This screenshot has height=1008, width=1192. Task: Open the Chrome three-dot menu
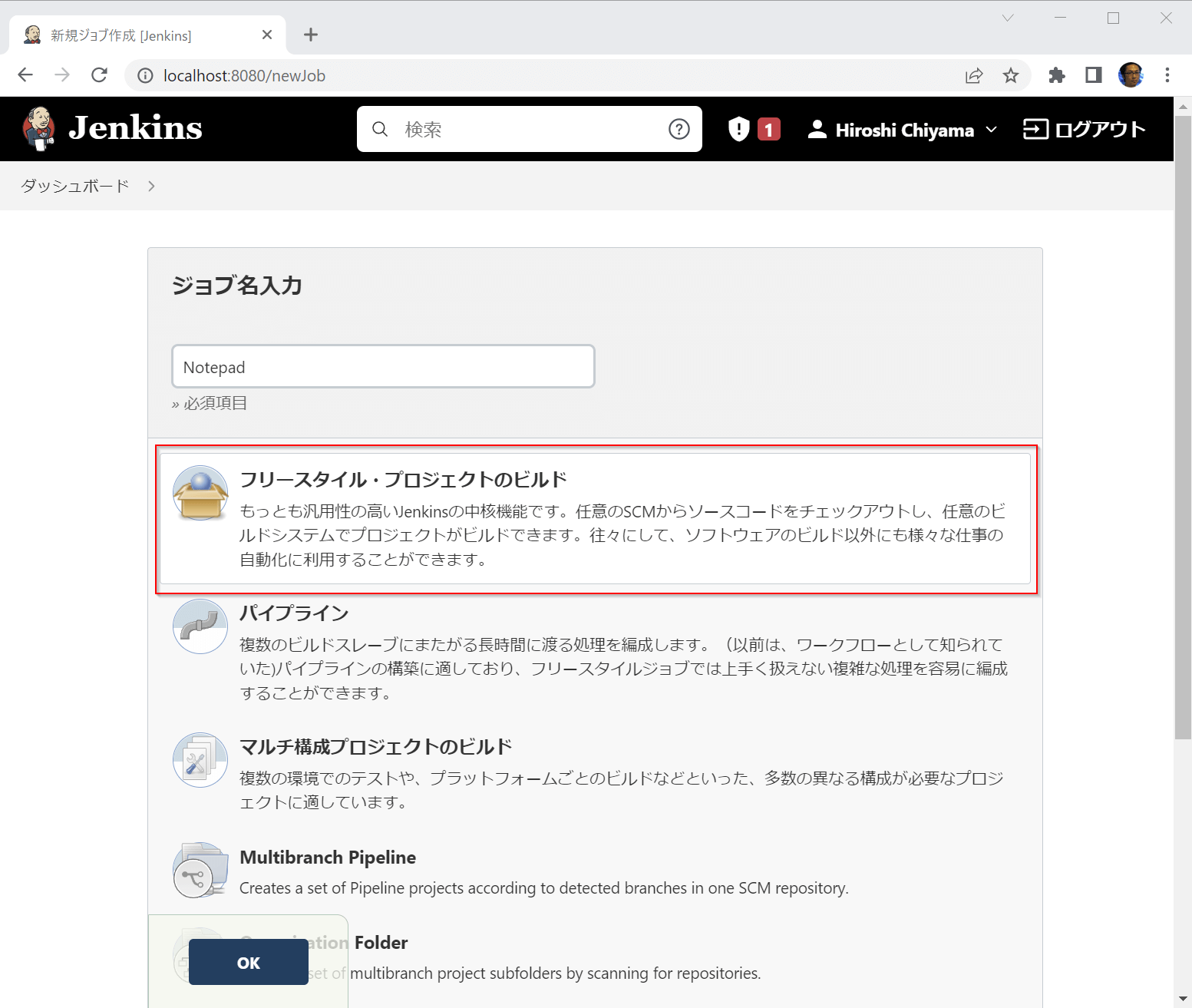(x=1167, y=75)
